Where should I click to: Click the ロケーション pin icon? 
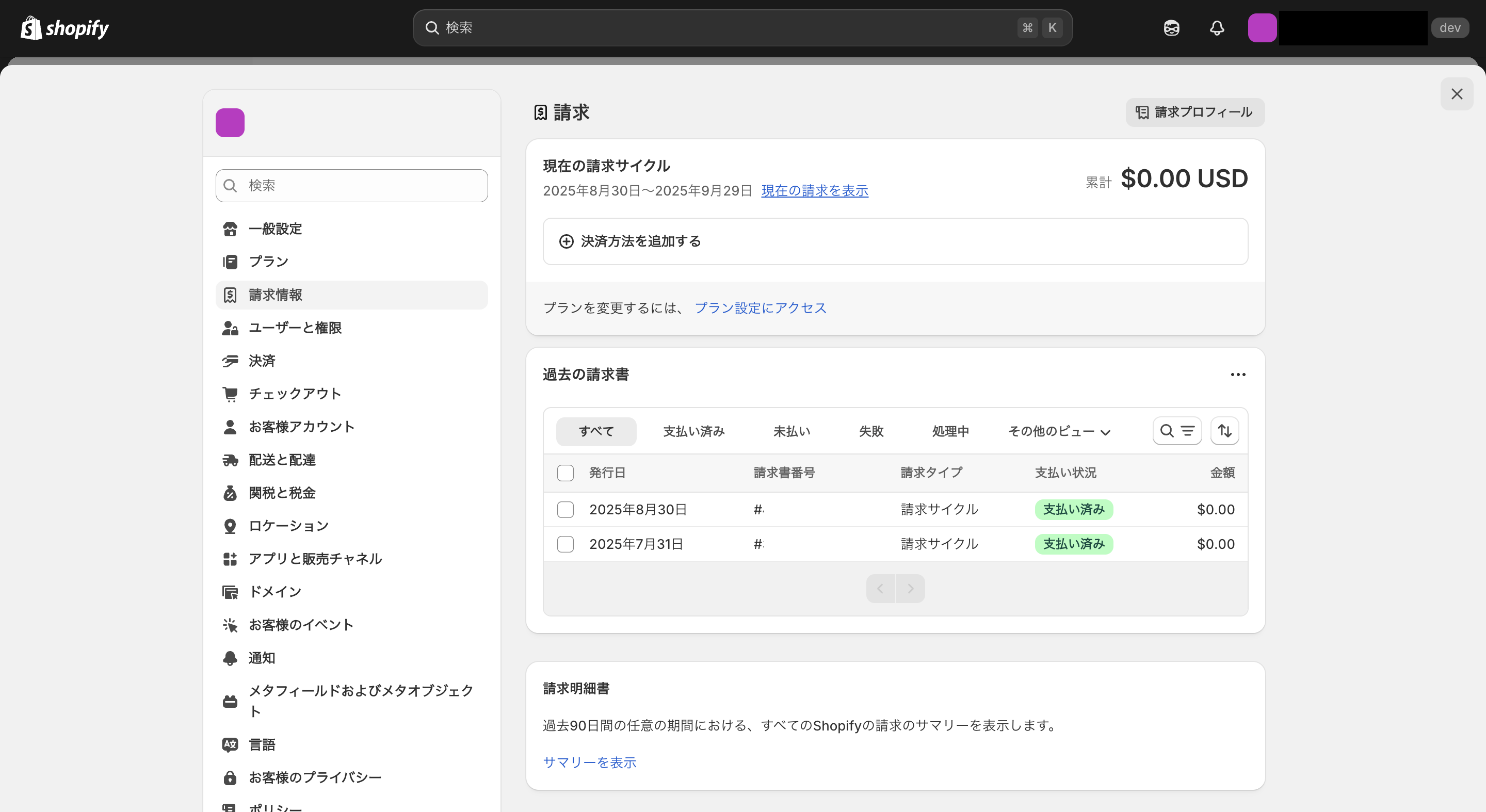(230, 526)
